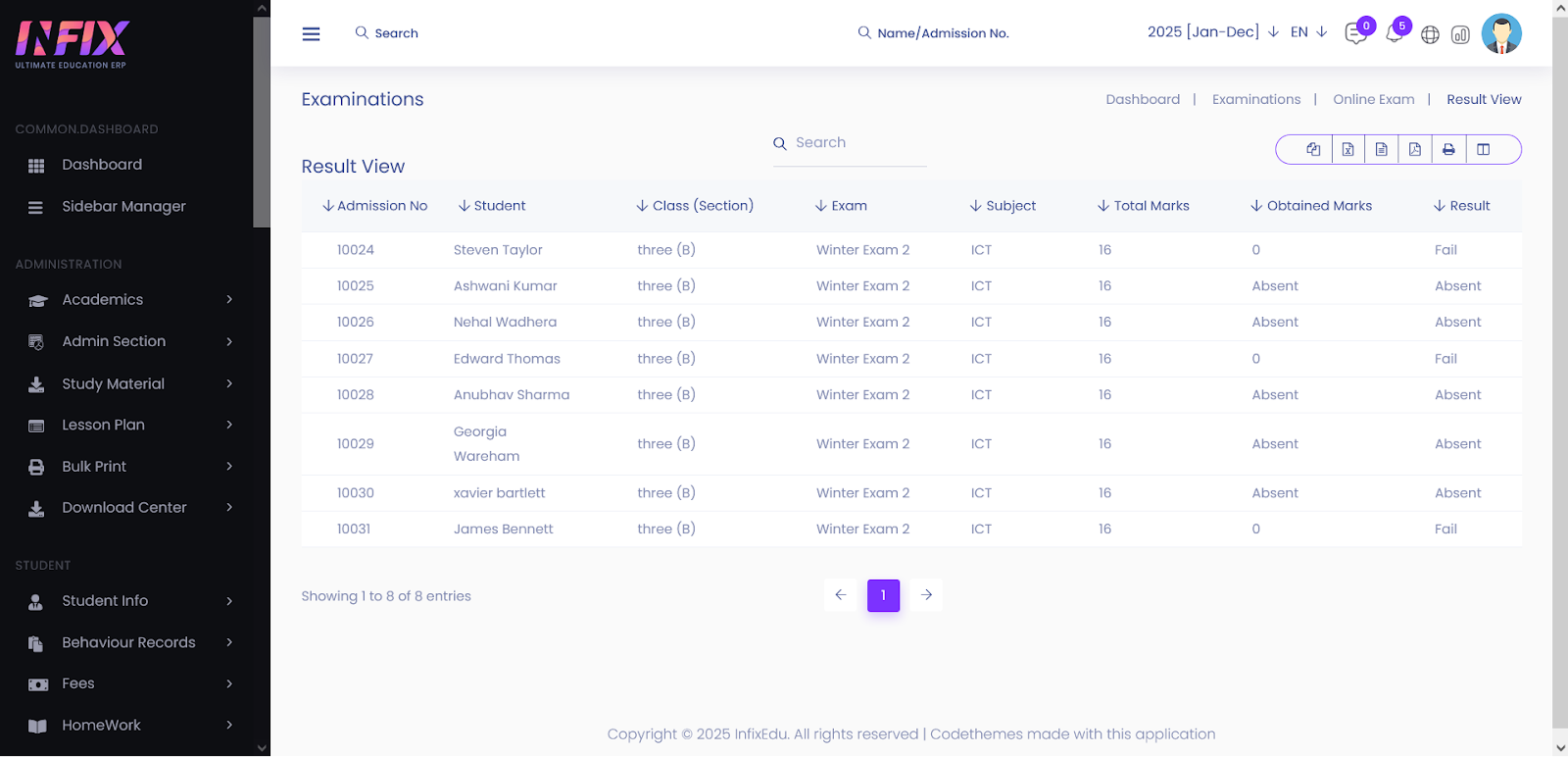
Task: Toggle the hamburger sidebar menu
Action: coord(311,34)
